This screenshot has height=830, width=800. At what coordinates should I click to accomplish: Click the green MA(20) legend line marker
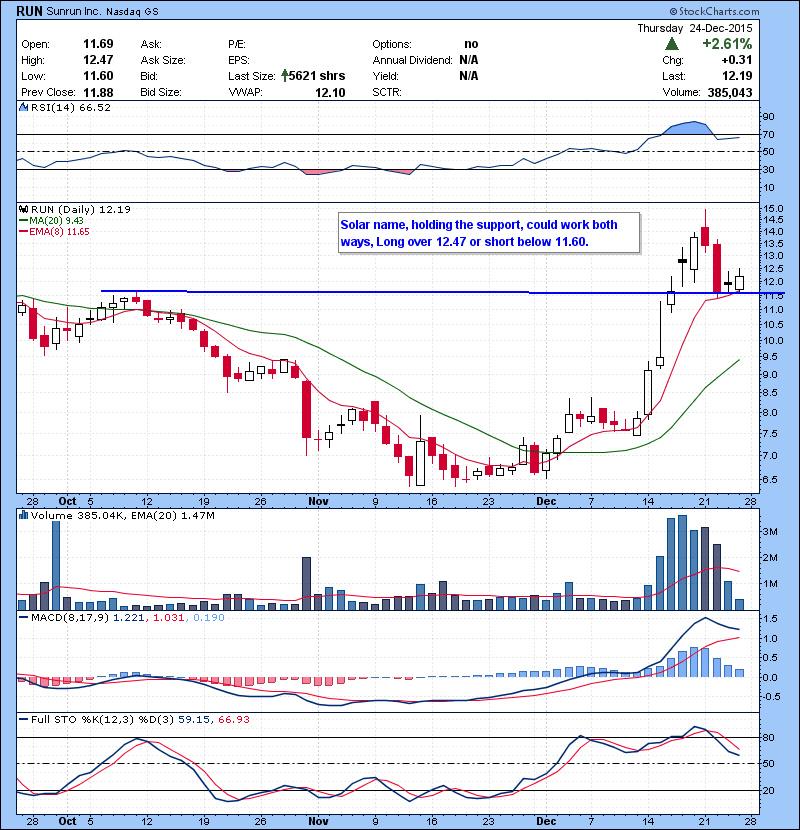click(24, 221)
